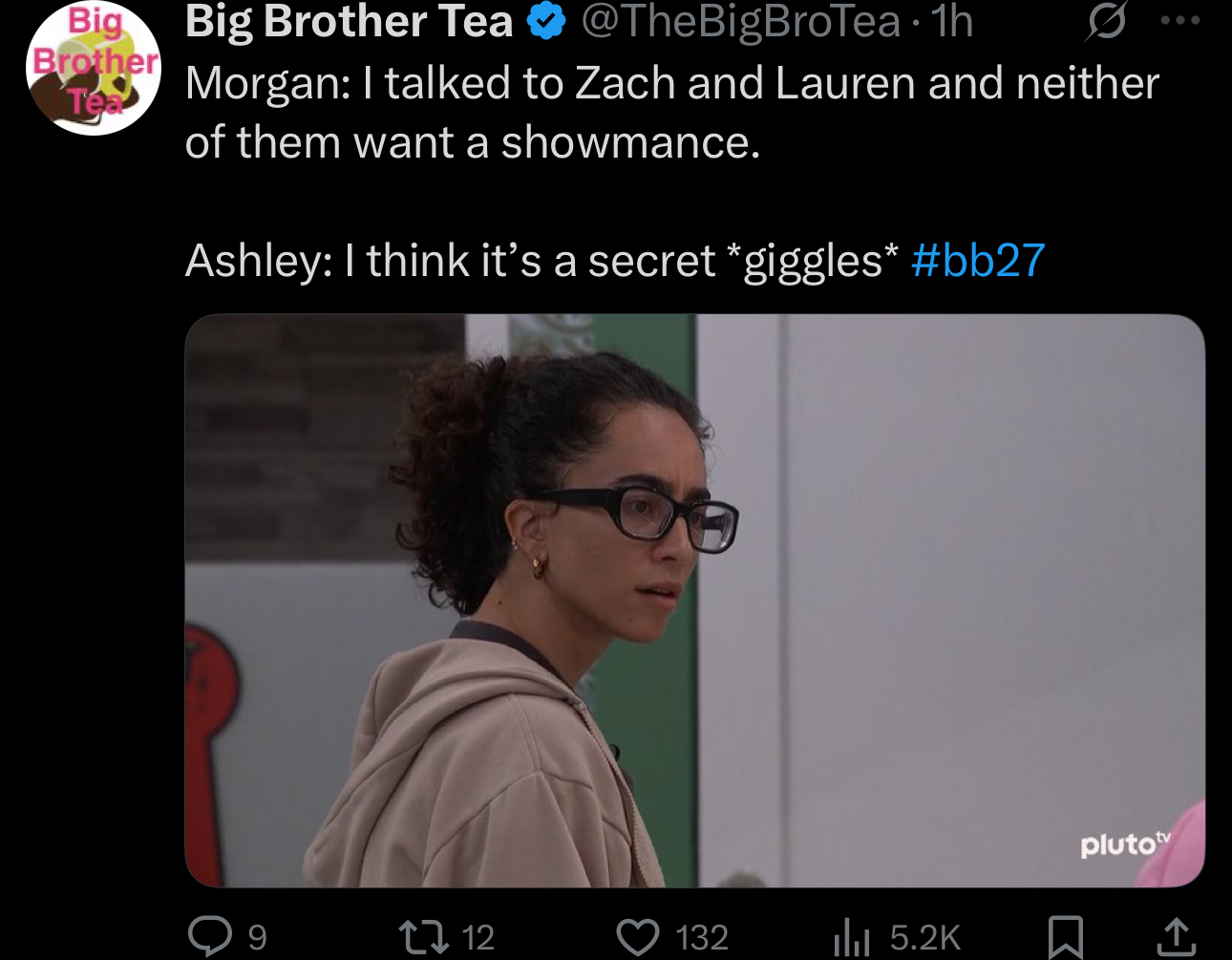Click the 5.2K views count

[x=924, y=937]
